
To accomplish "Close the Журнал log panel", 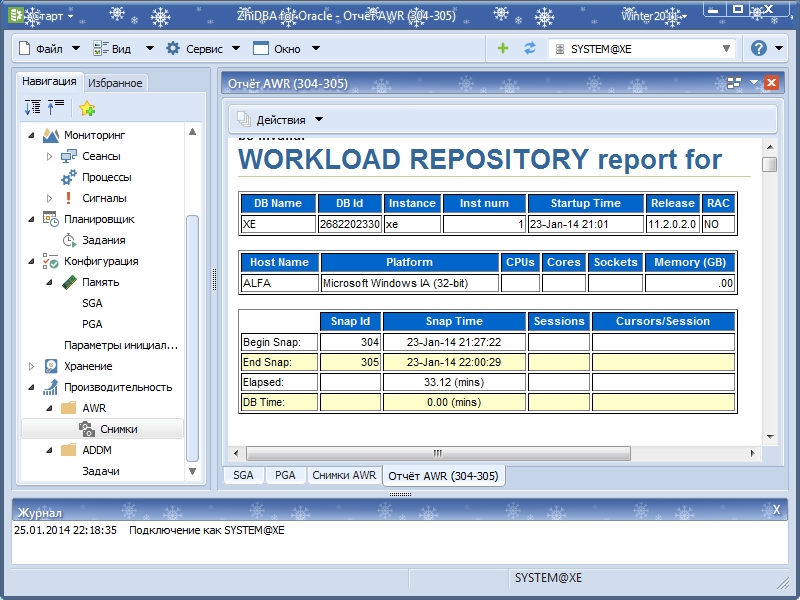I will (777, 510).
